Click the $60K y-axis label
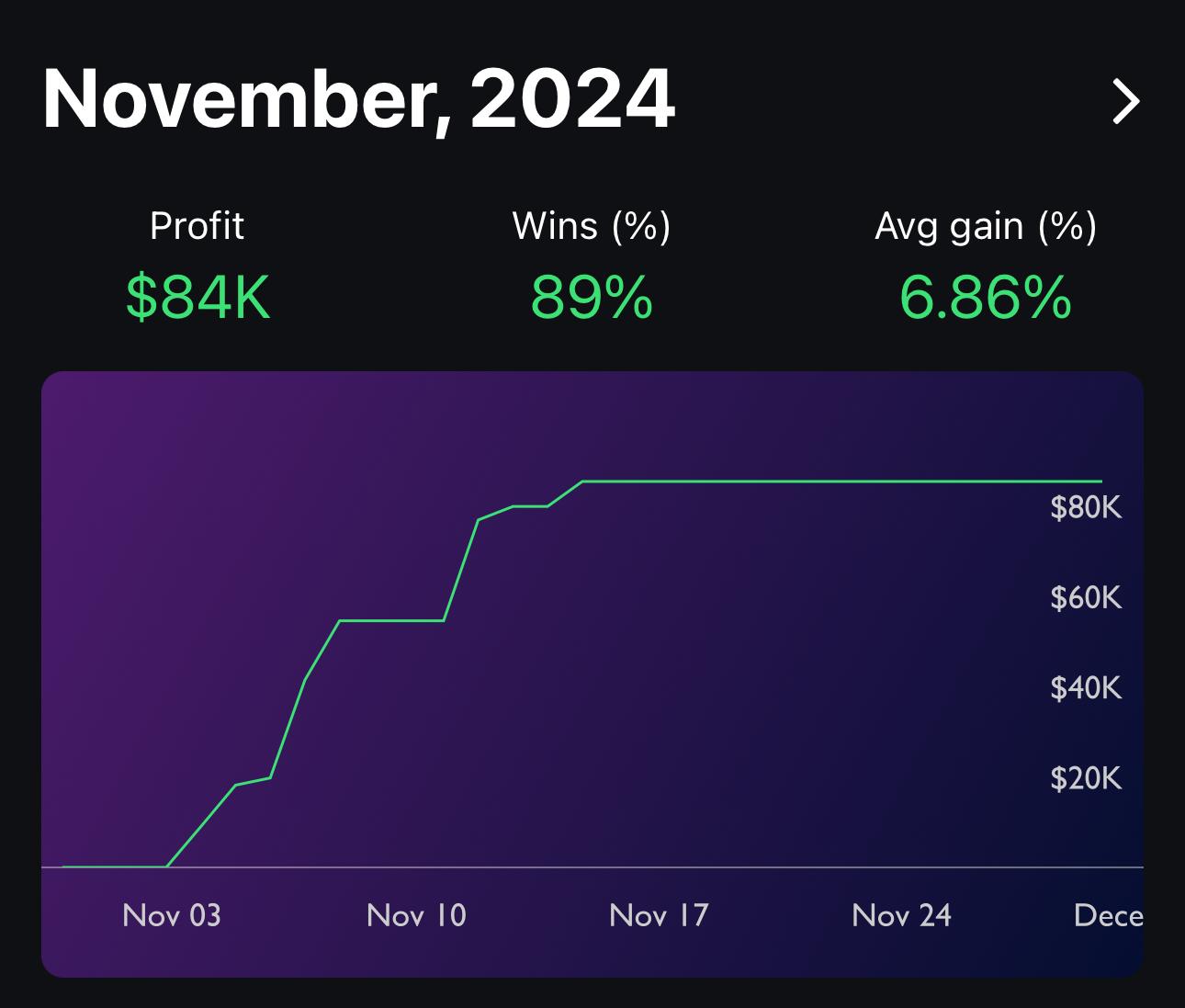Screen dimensions: 1185x1008 1086,598
